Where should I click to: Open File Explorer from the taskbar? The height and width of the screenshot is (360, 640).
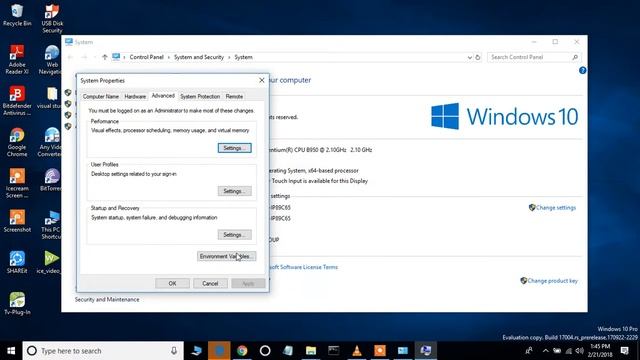pos(311,351)
